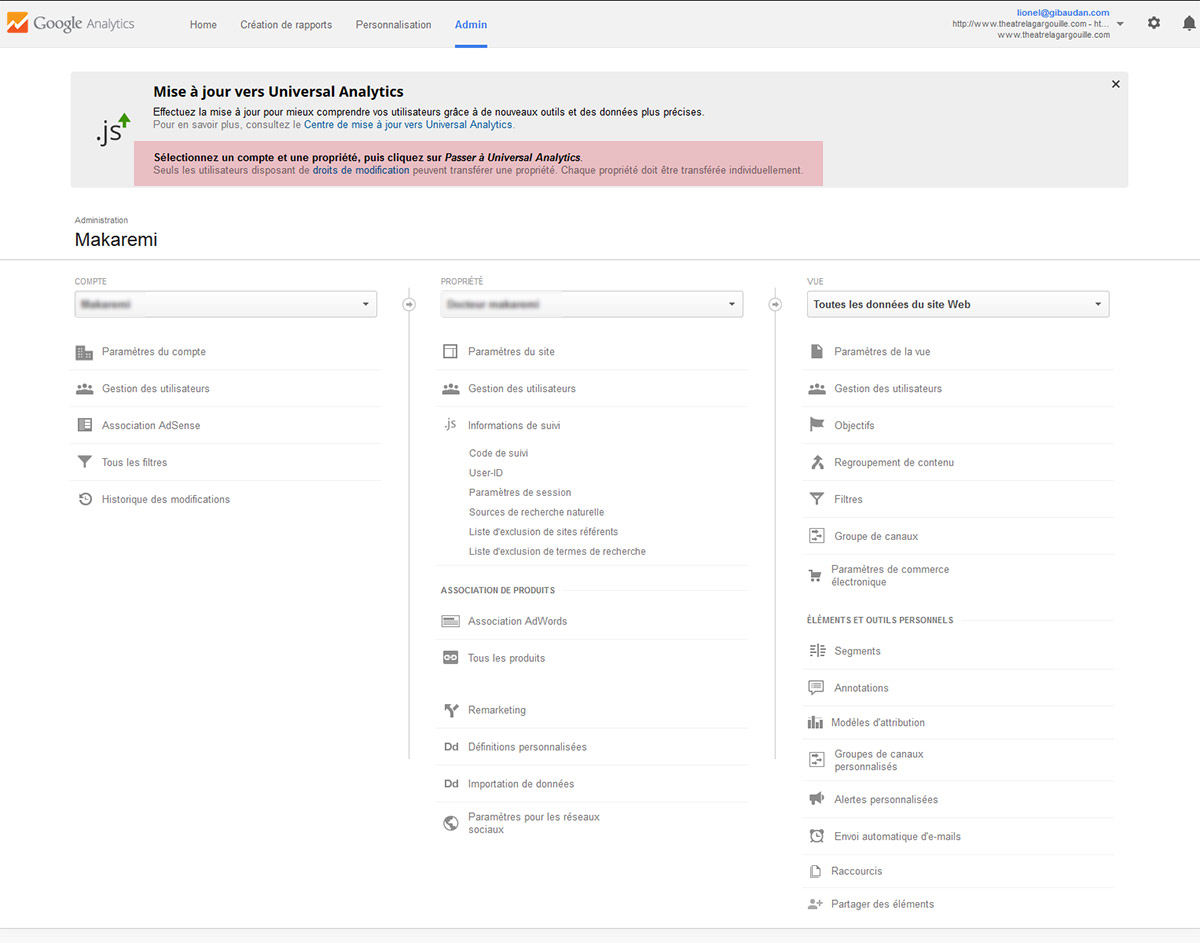This screenshot has width=1200, height=943.
Task: Click the funnel icon next to Tous les filtres
Action: tap(85, 462)
